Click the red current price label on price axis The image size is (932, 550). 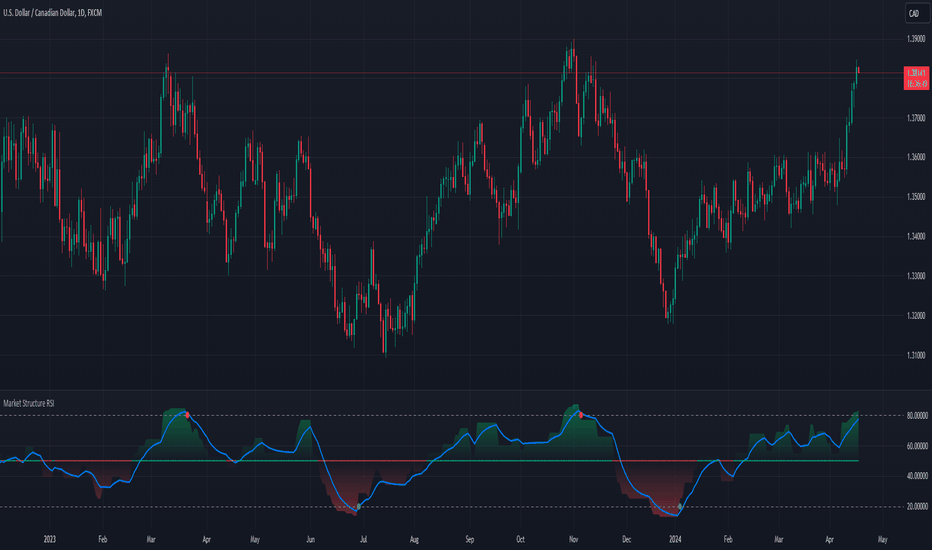[916, 78]
